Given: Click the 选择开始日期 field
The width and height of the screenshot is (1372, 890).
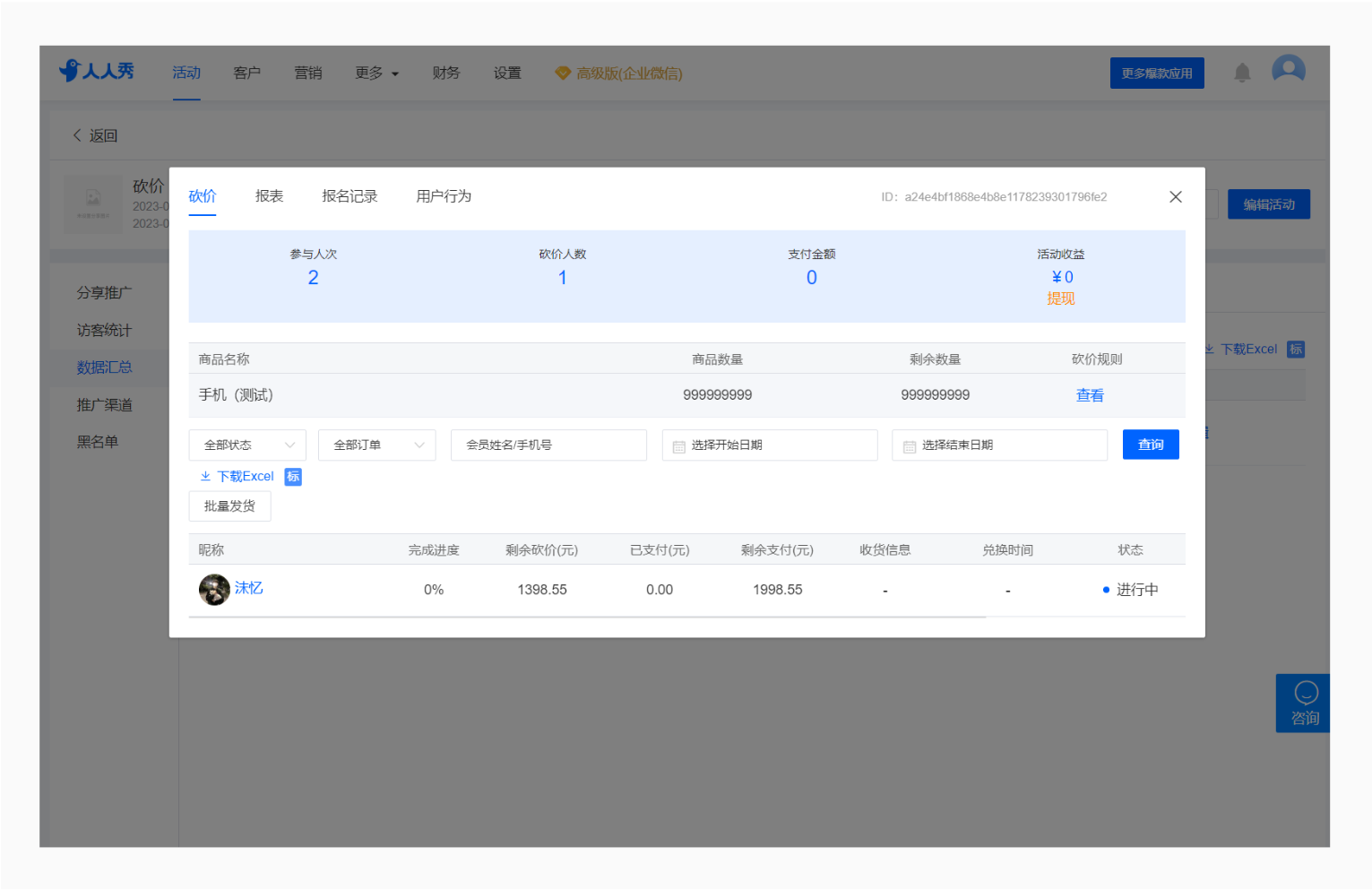Looking at the screenshot, I should pos(770,445).
